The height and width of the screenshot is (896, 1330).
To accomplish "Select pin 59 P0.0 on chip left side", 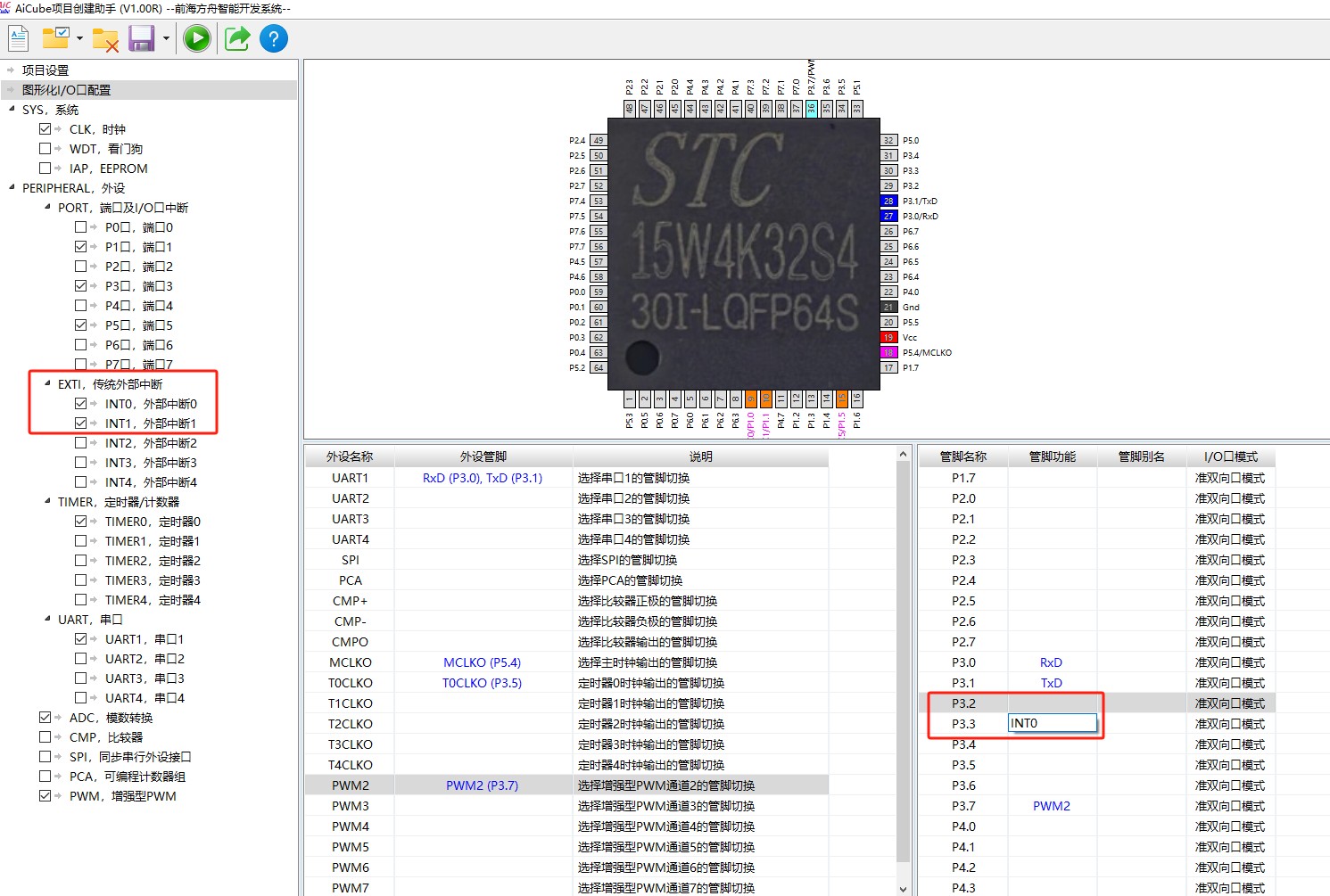I will click(x=599, y=292).
